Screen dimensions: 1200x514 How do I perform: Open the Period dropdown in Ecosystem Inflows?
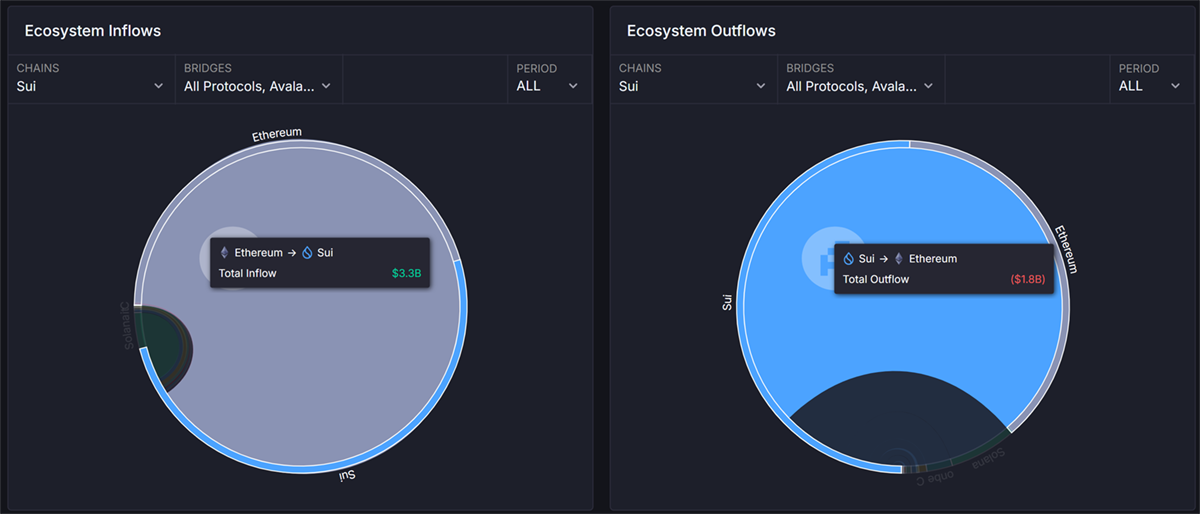(x=548, y=78)
